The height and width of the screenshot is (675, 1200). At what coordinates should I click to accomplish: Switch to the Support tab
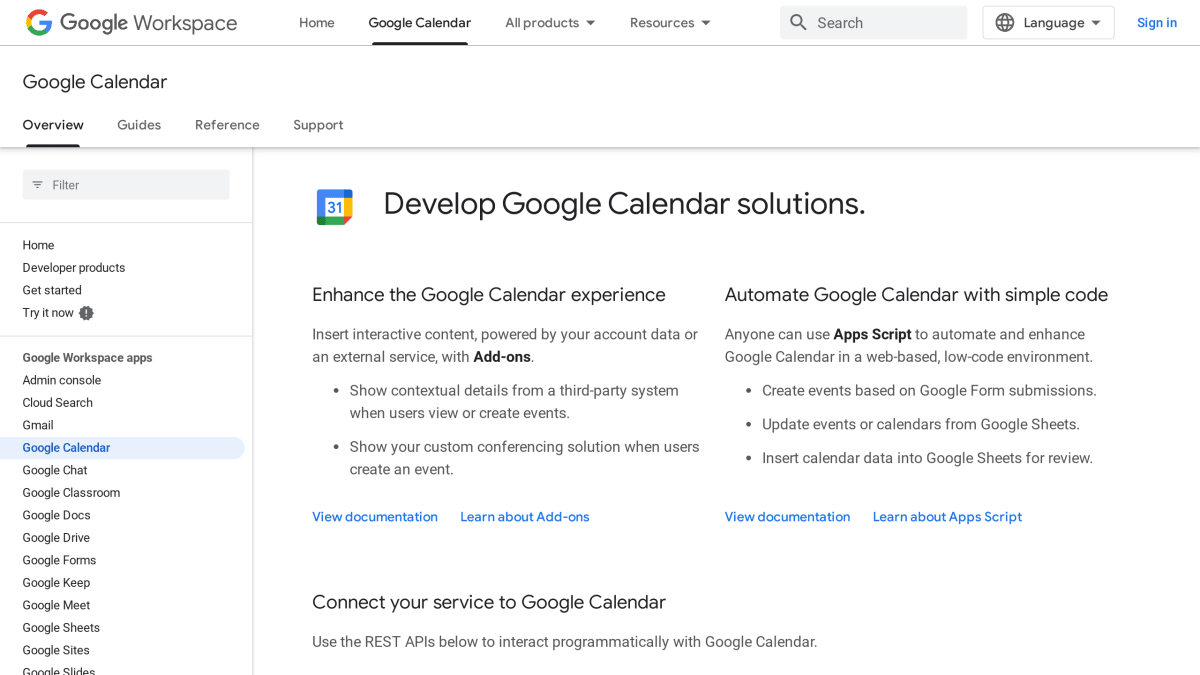pyautogui.click(x=318, y=125)
